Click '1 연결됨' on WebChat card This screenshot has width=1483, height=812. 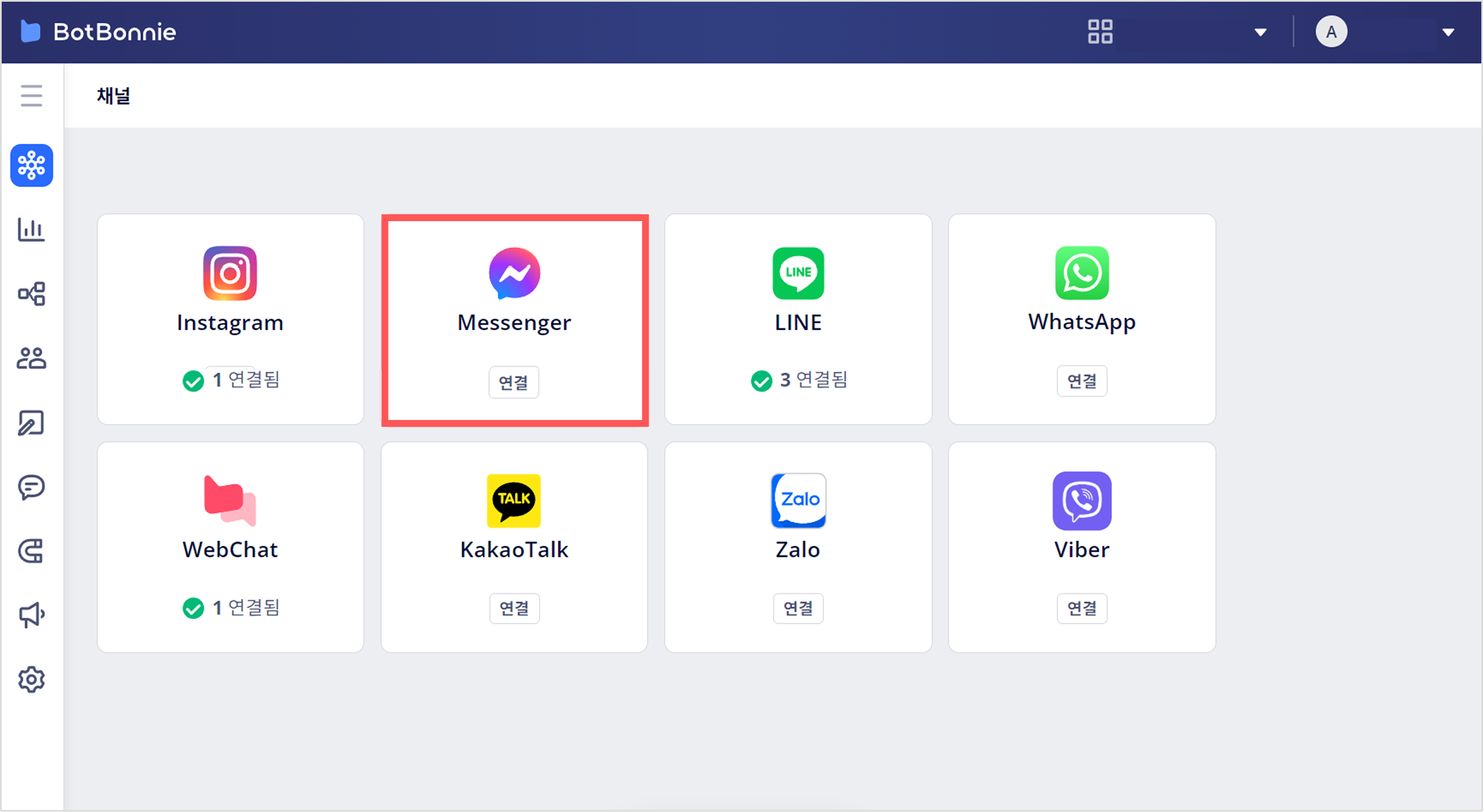(x=246, y=607)
